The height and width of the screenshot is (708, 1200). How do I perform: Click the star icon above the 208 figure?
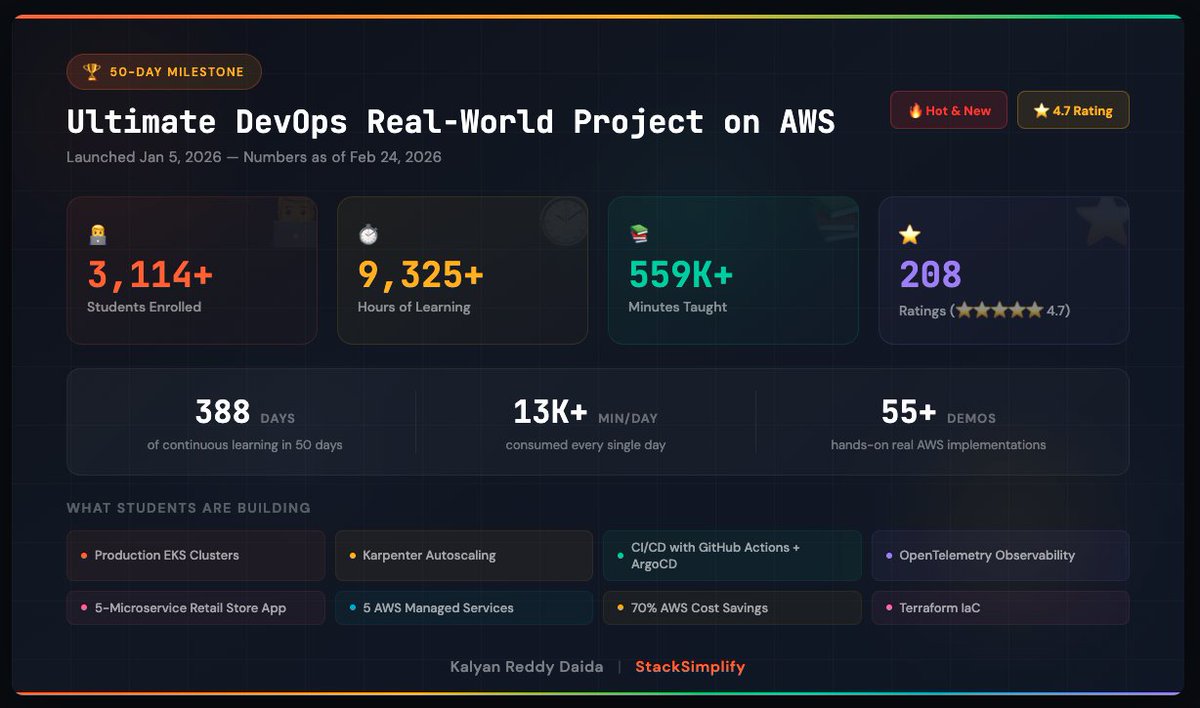pos(909,235)
